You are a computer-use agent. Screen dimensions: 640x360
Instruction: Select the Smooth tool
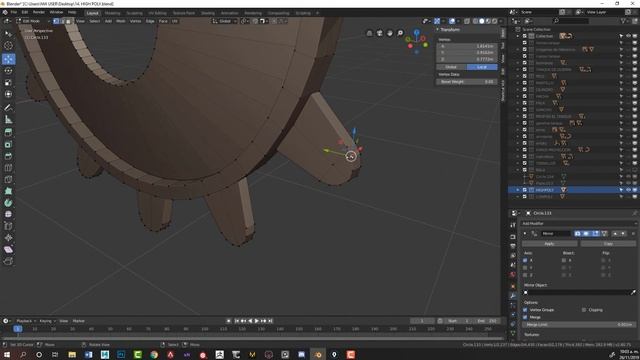pos(8,214)
